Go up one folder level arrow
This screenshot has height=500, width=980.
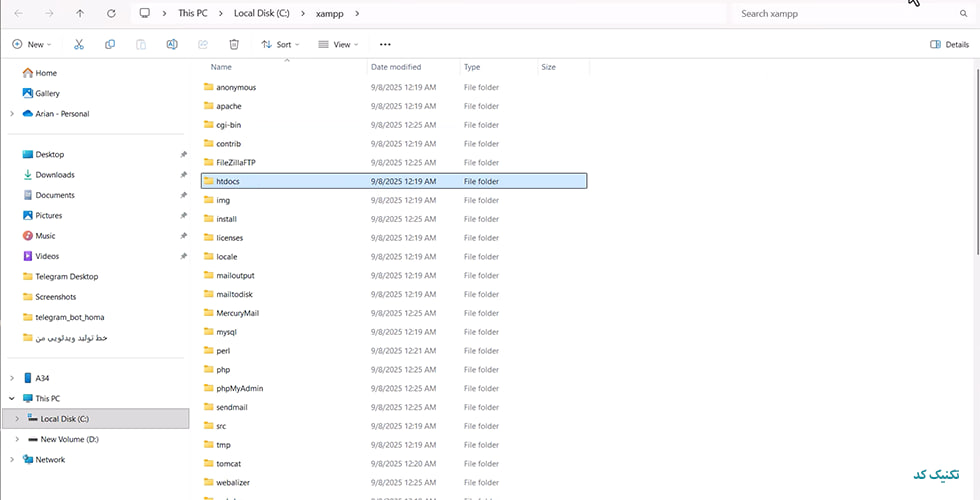click(80, 13)
